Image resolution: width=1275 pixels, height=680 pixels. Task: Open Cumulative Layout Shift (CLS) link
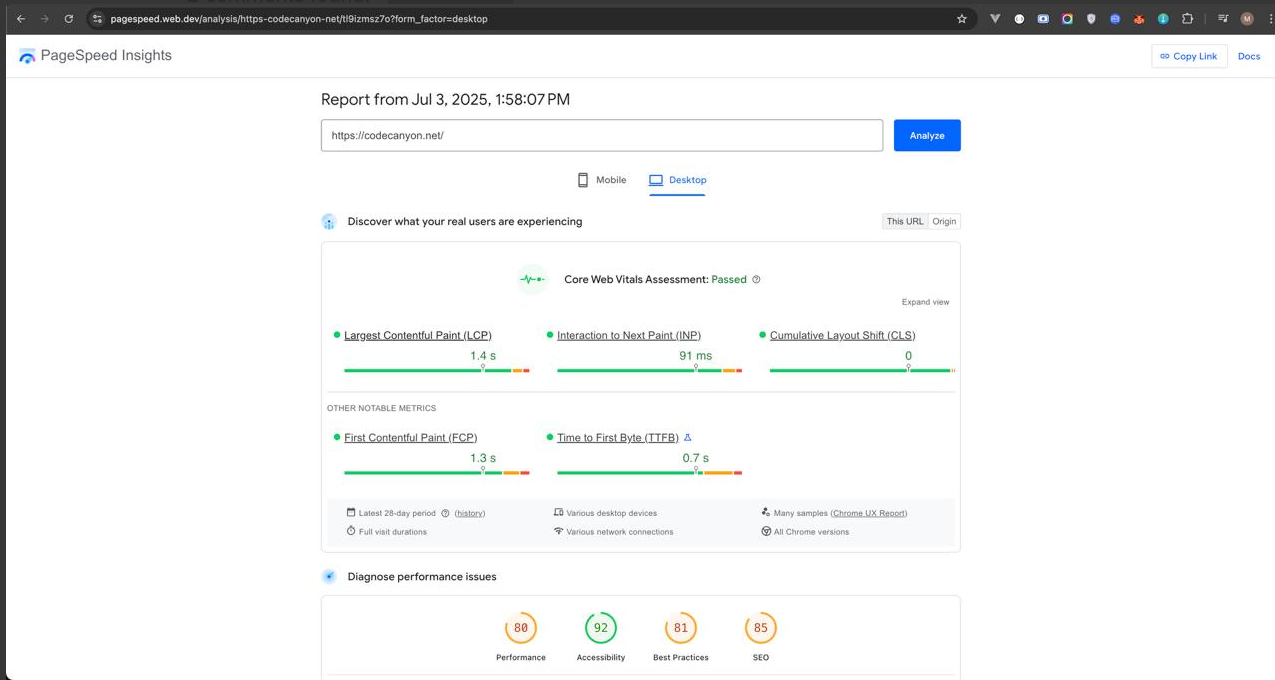843,335
